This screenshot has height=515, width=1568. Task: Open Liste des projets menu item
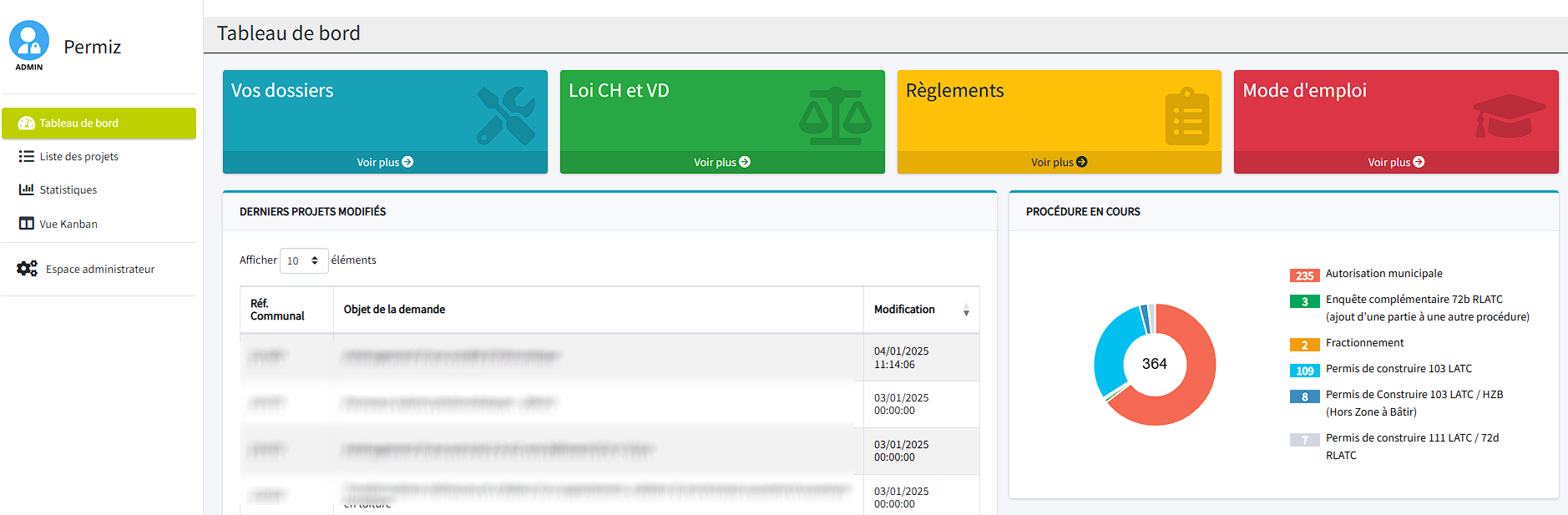point(99,156)
